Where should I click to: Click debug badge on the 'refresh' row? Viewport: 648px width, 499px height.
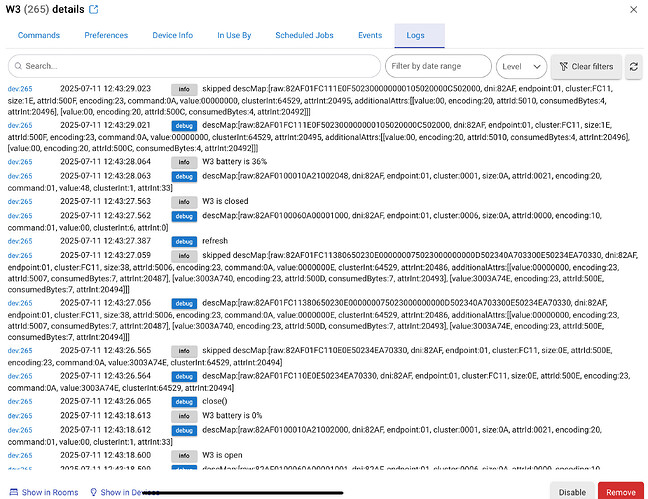click(184, 241)
